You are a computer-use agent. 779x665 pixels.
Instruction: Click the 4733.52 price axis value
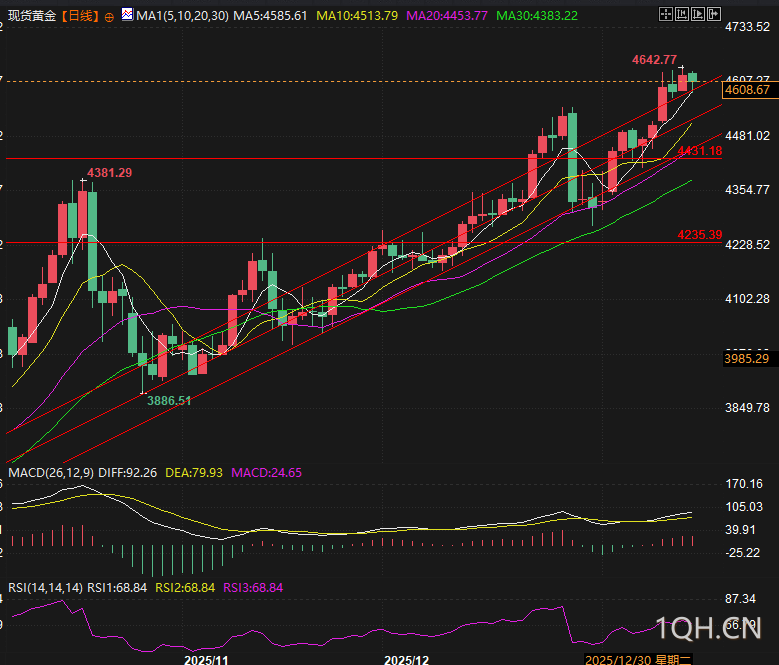click(747, 27)
